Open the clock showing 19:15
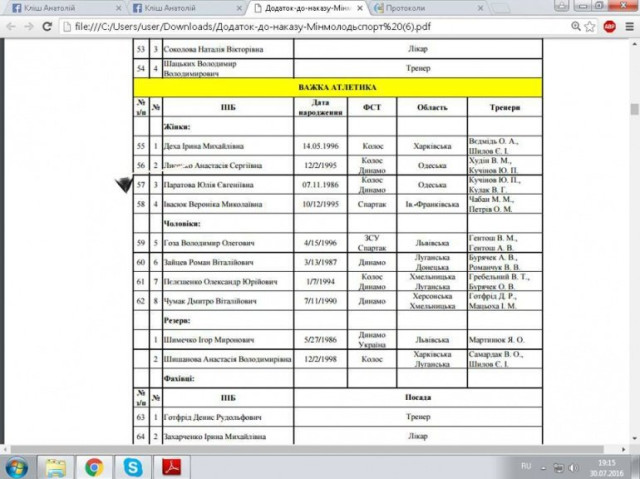Viewport: 640px width, 479px height. click(x=607, y=467)
